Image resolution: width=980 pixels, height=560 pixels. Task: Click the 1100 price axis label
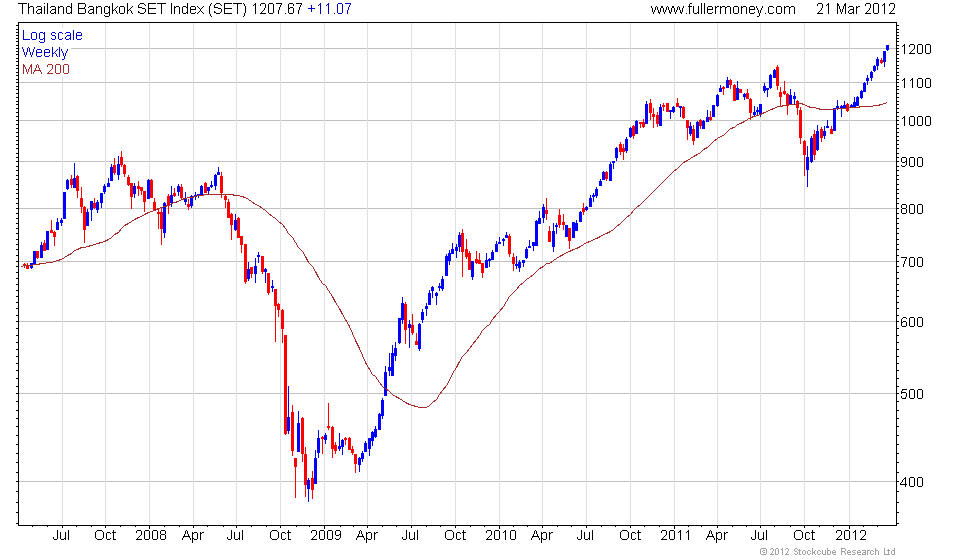tap(916, 83)
